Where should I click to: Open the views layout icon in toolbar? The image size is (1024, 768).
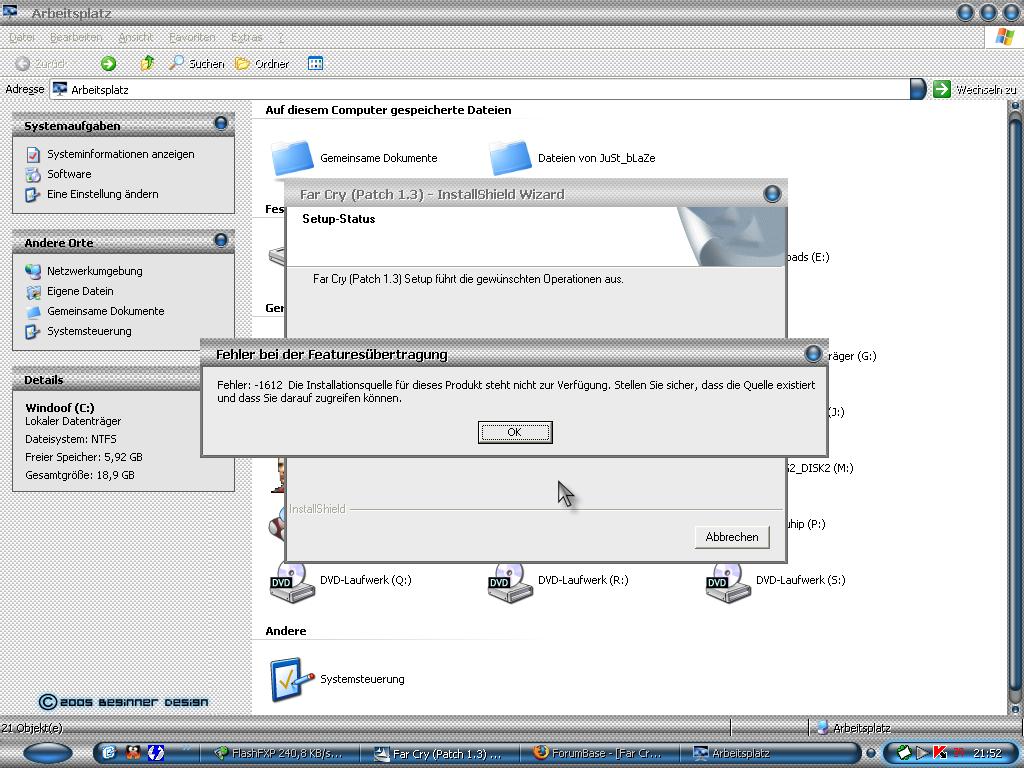point(315,63)
